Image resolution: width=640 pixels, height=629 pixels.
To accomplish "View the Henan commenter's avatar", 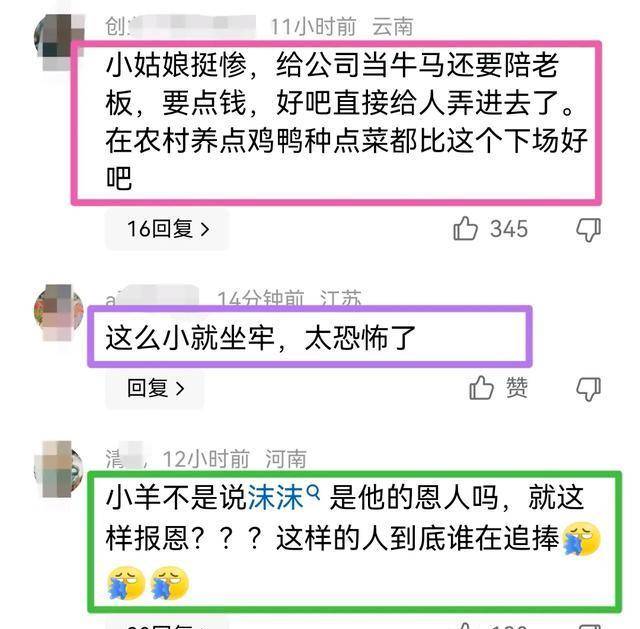I will (x=59, y=469).
